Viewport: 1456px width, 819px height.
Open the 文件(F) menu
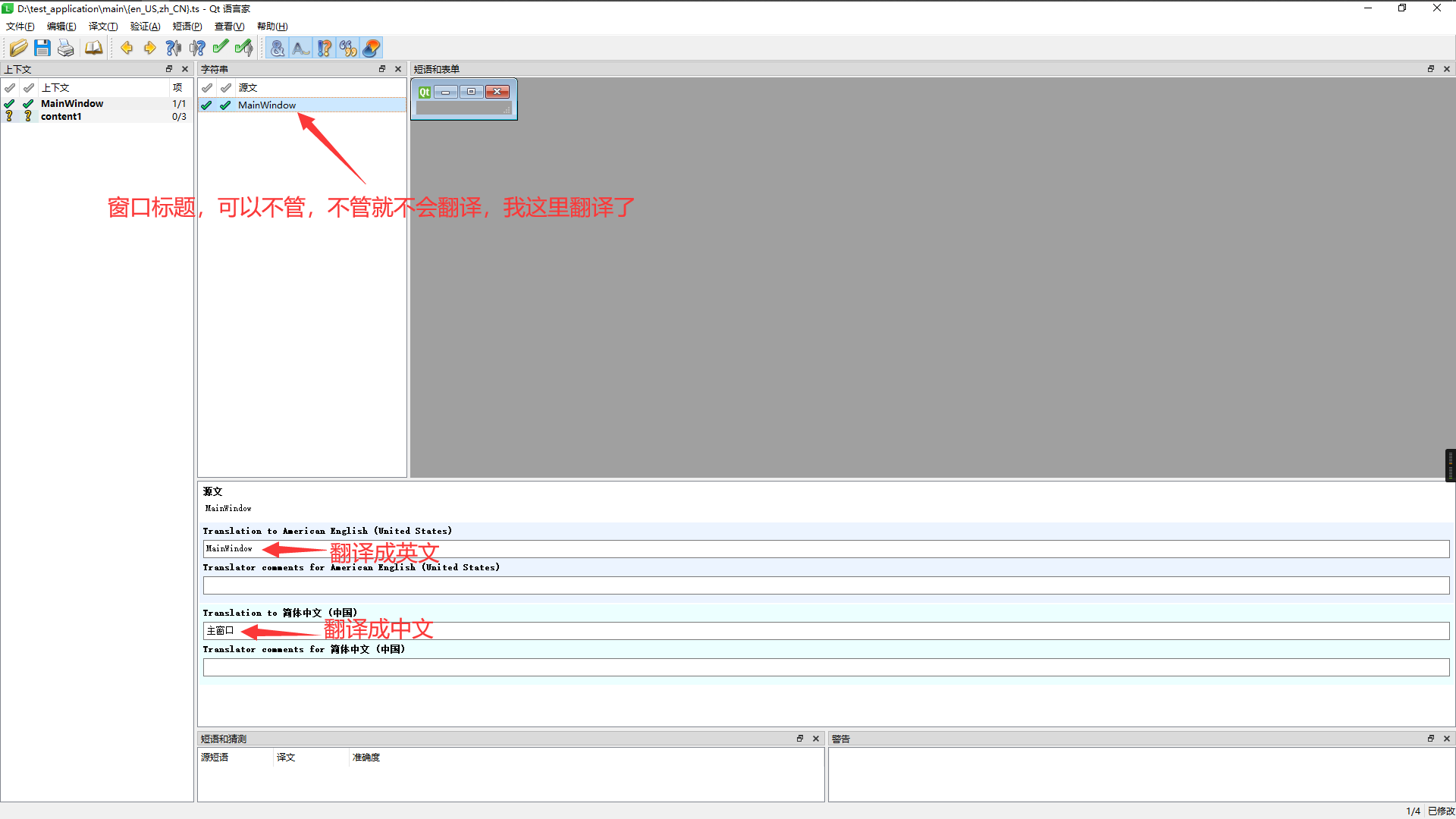[20, 27]
